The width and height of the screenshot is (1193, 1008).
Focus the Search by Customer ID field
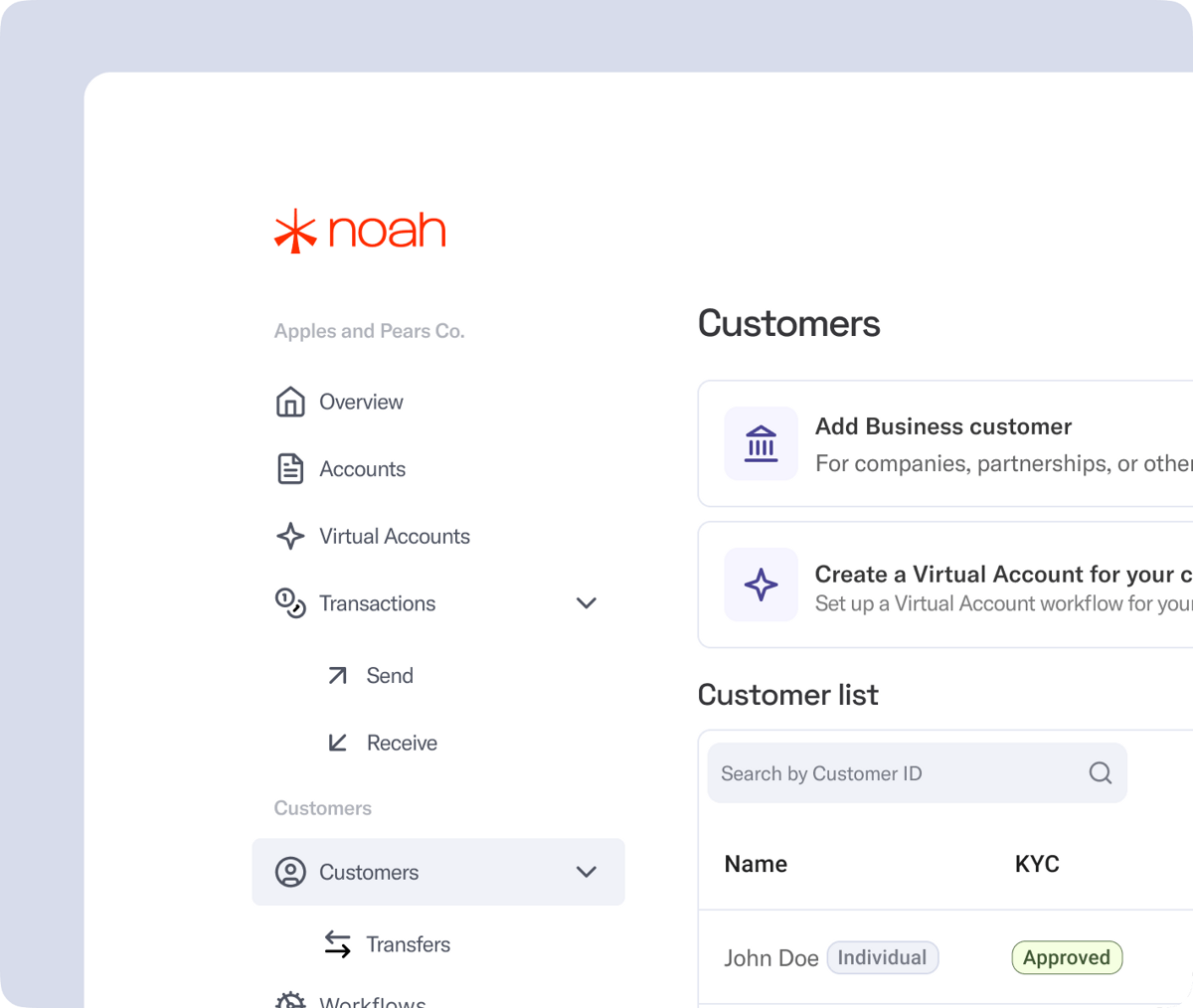pos(917,773)
